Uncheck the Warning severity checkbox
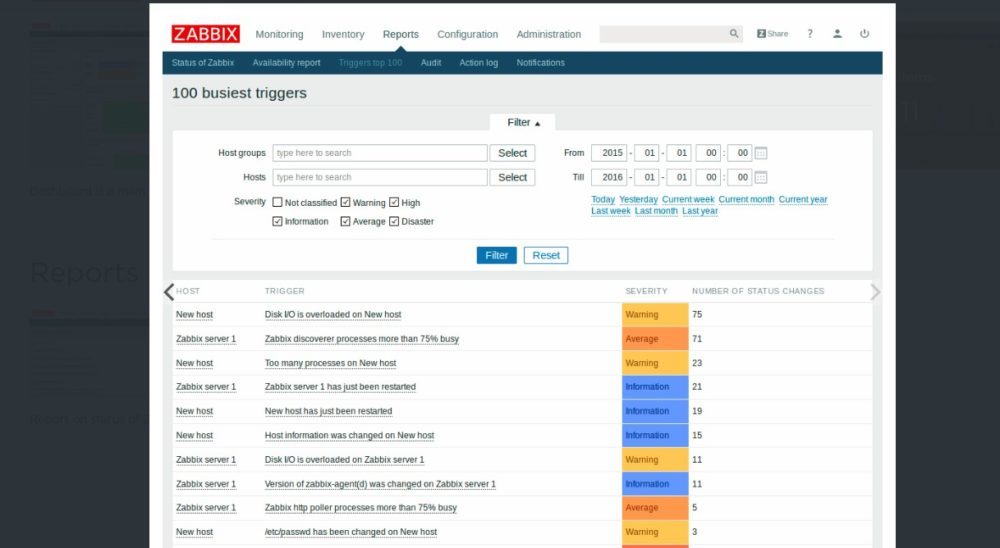Screen dimensions: 1000x548 pos(345,202)
